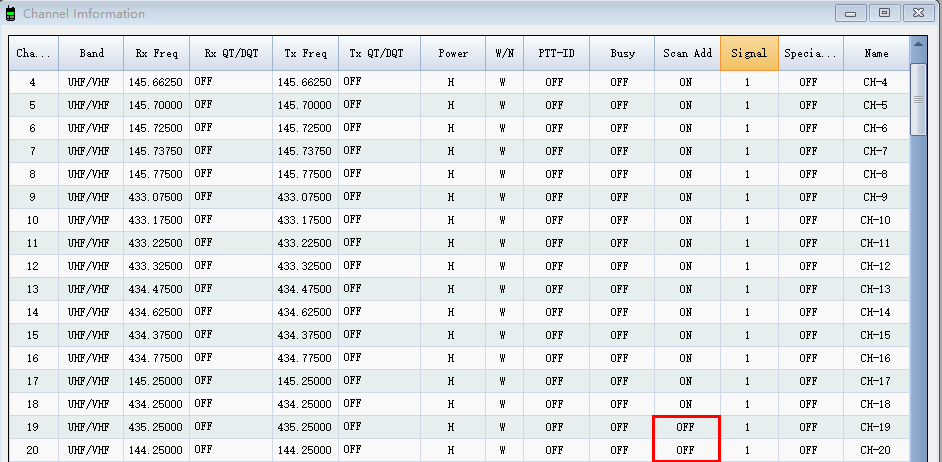942x462 pixels.
Task: Select Rx Freq cell 433.07500
Action: click(156, 197)
